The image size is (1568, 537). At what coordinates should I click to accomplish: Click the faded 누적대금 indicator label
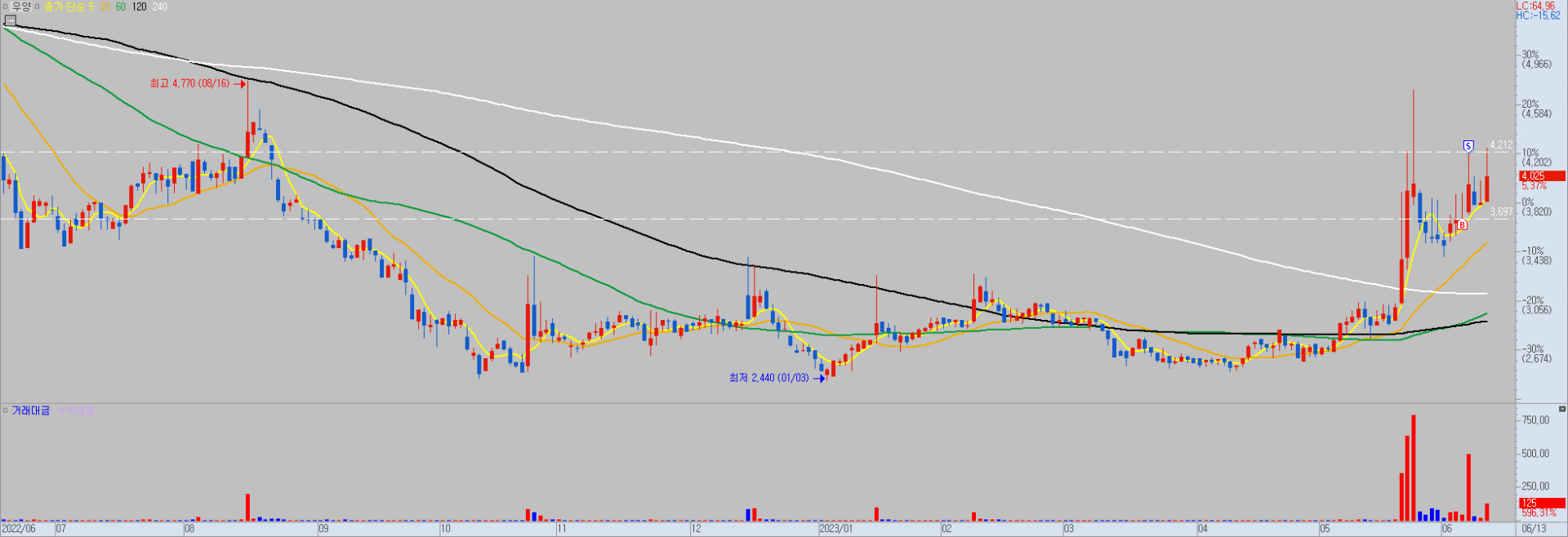tap(75, 411)
